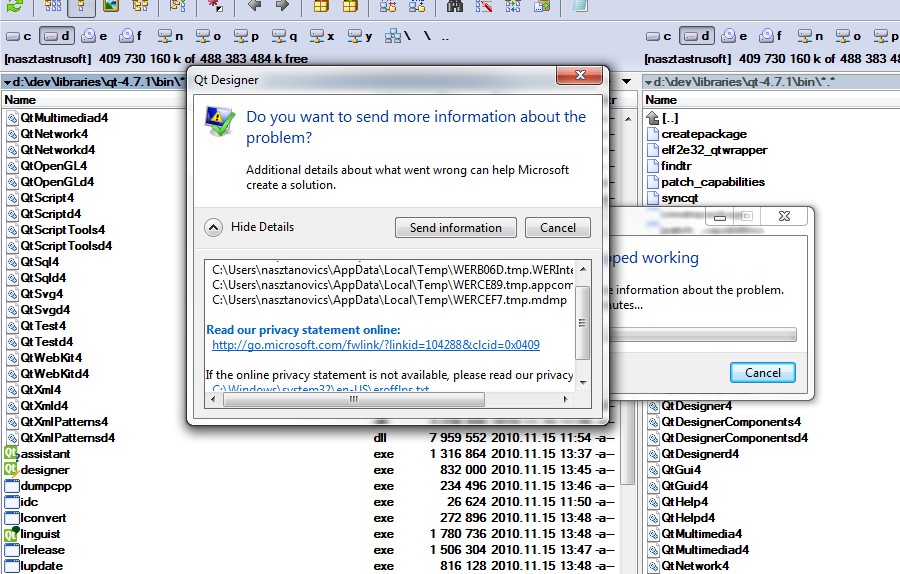Select drive e in the left panel
Image resolution: width=900 pixels, height=574 pixels.
[x=95, y=36]
